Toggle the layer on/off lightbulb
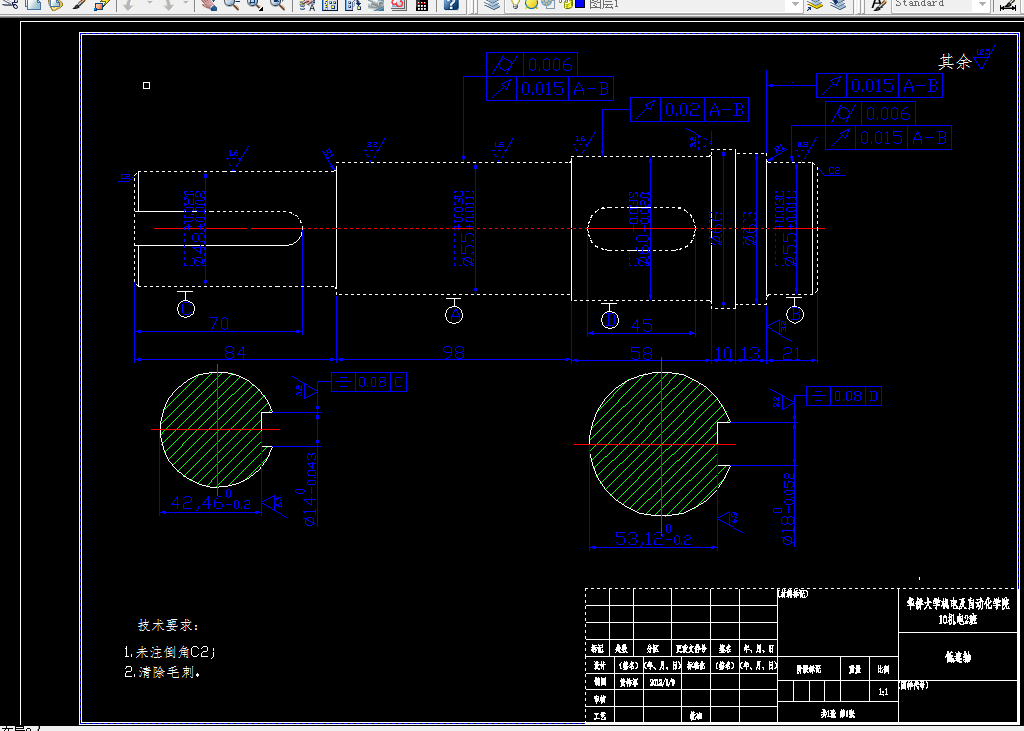The height and width of the screenshot is (731, 1024). (x=515, y=4)
